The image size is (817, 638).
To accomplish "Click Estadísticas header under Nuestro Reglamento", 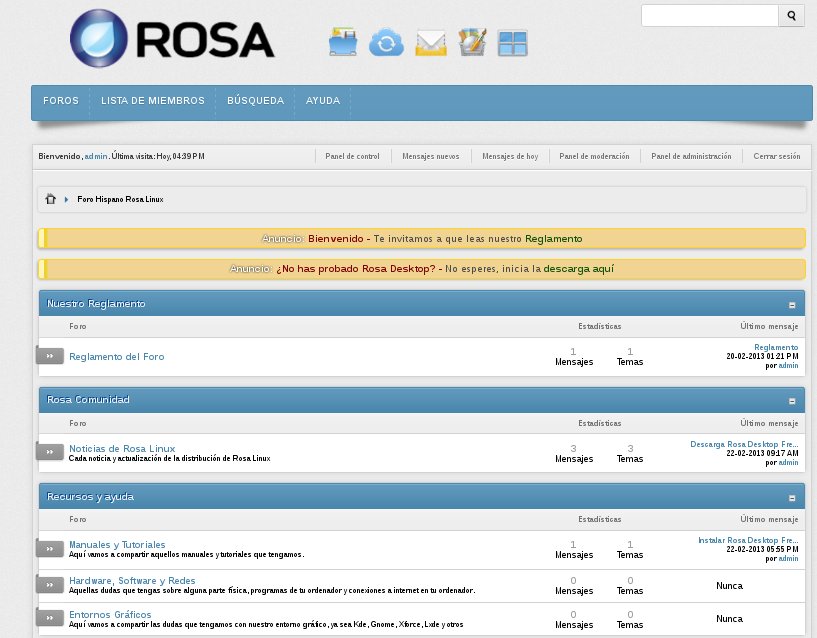I will (x=600, y=326).
